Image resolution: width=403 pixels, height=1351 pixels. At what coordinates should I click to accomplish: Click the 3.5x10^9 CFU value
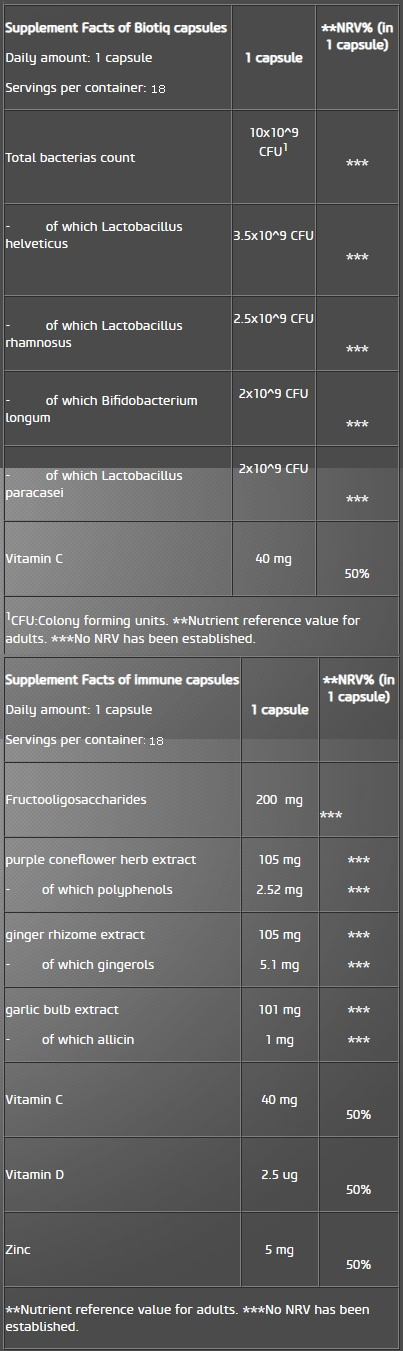pyautogui.click(x=274, y=236)
